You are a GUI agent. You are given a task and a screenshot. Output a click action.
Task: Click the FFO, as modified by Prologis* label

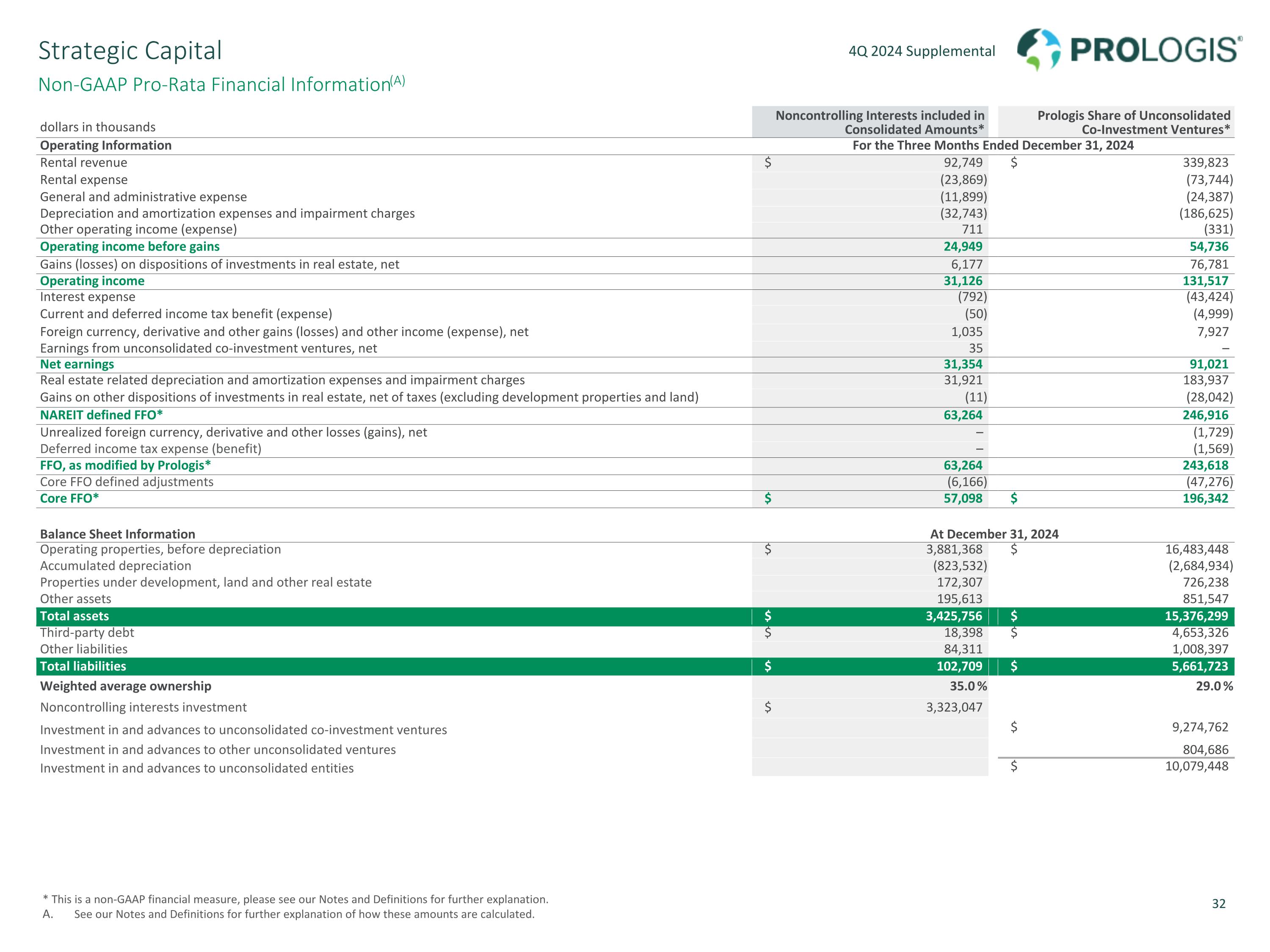click(x=125, y=465)
